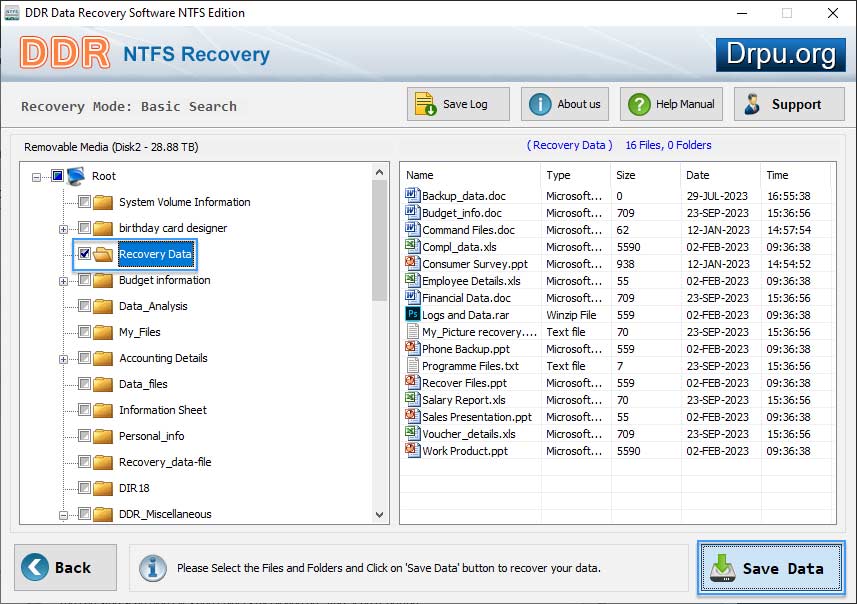The width and height of the screenshot is (857, 604).
Task: Click the Help Manual button label
Action: (685, 104)
